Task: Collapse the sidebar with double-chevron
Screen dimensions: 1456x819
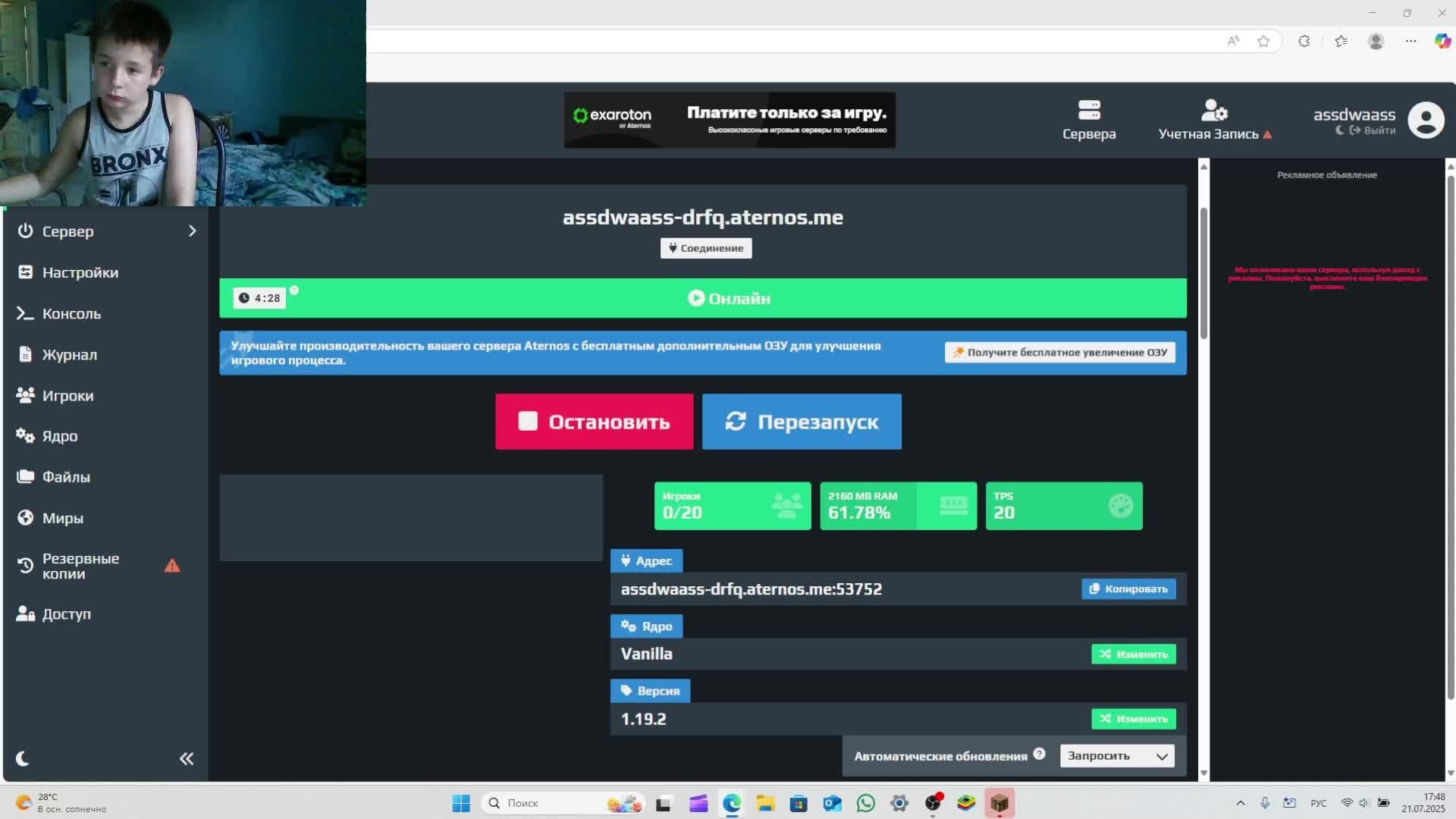Action: point(187,758)
